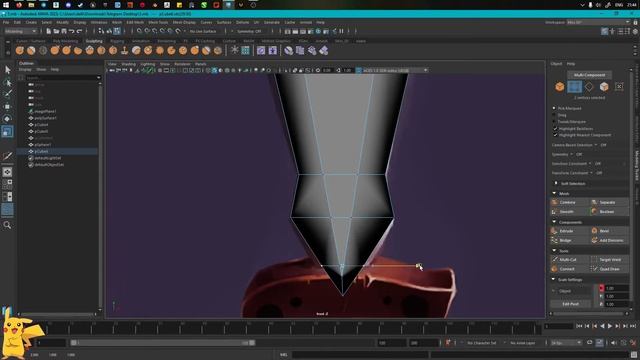Click Add Divisions in Components
The height and width of the screenshot is (360, 640).
click(x=609, y=240)
